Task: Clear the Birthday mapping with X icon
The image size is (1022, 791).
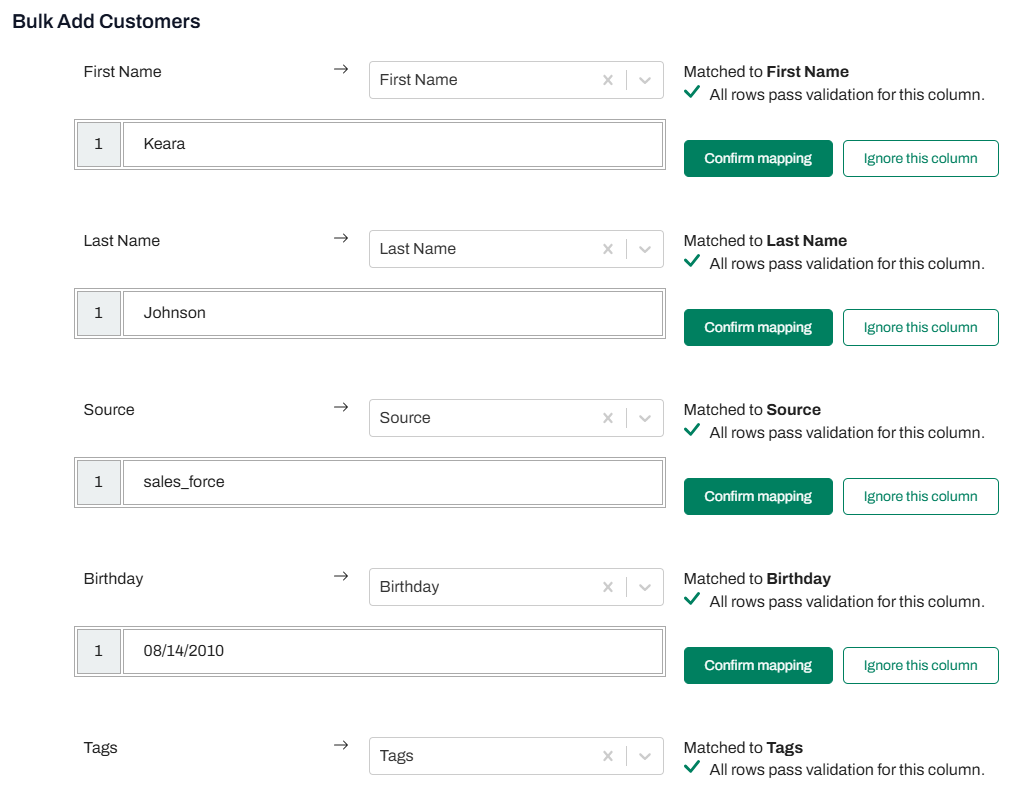Action: coord(608,587)
